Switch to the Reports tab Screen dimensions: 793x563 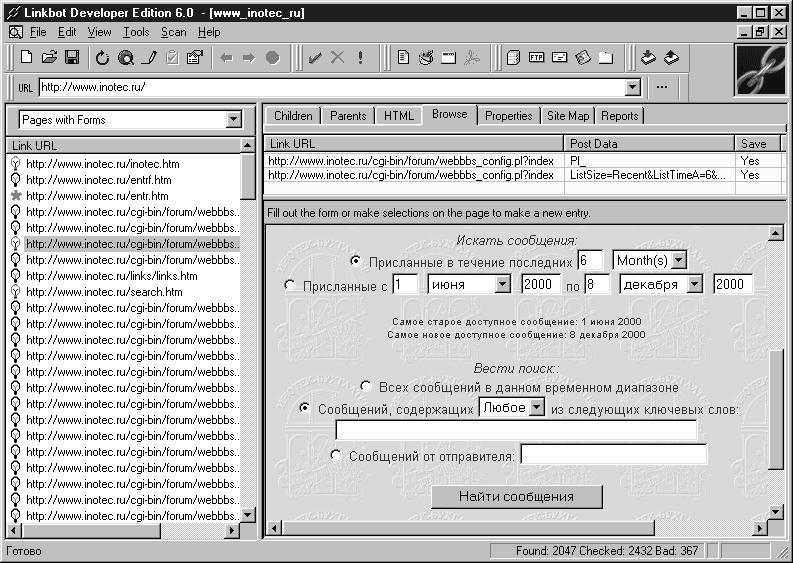coord(620,116)
